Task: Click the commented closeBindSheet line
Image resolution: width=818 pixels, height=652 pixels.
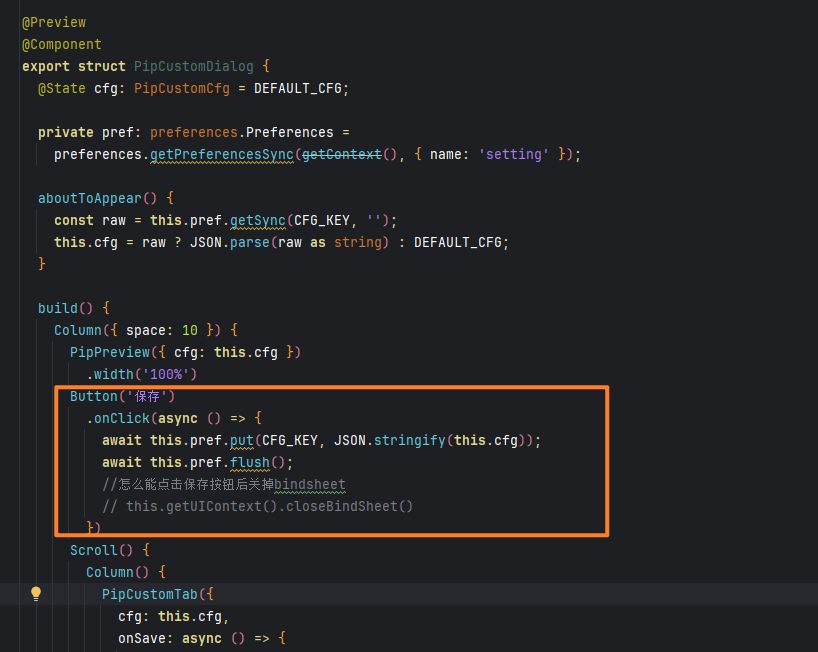Action: click(x=268, y=506)
